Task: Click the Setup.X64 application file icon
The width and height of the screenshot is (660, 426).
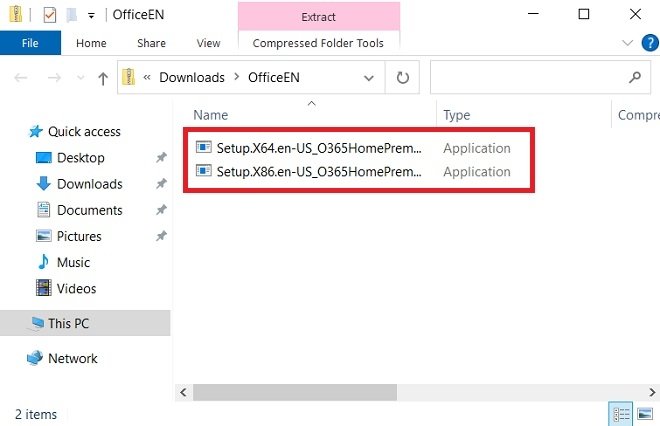Action: pyautogui.click(x=204, y=147)
